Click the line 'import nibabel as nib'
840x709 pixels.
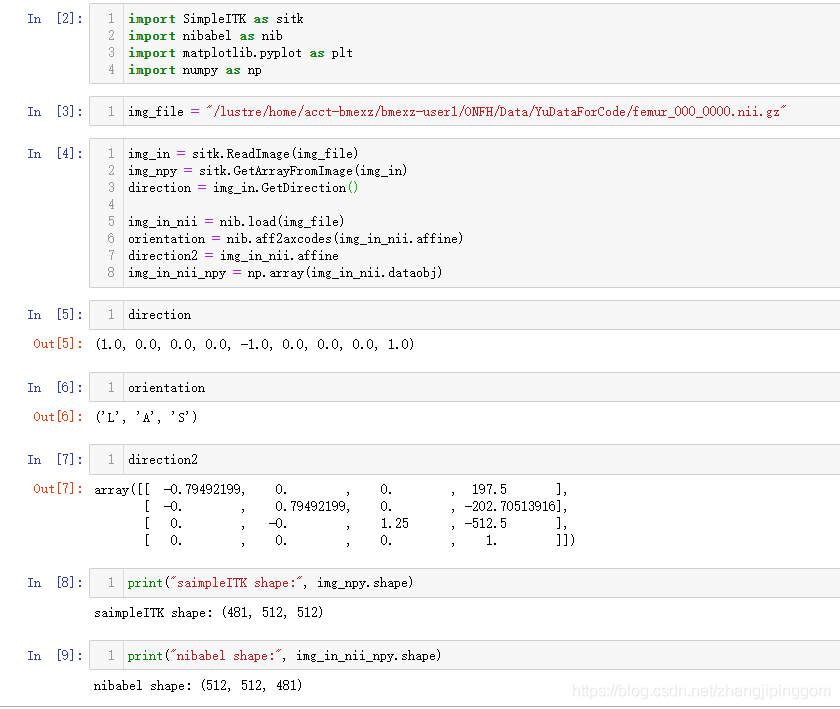click(x=205, y=36)
